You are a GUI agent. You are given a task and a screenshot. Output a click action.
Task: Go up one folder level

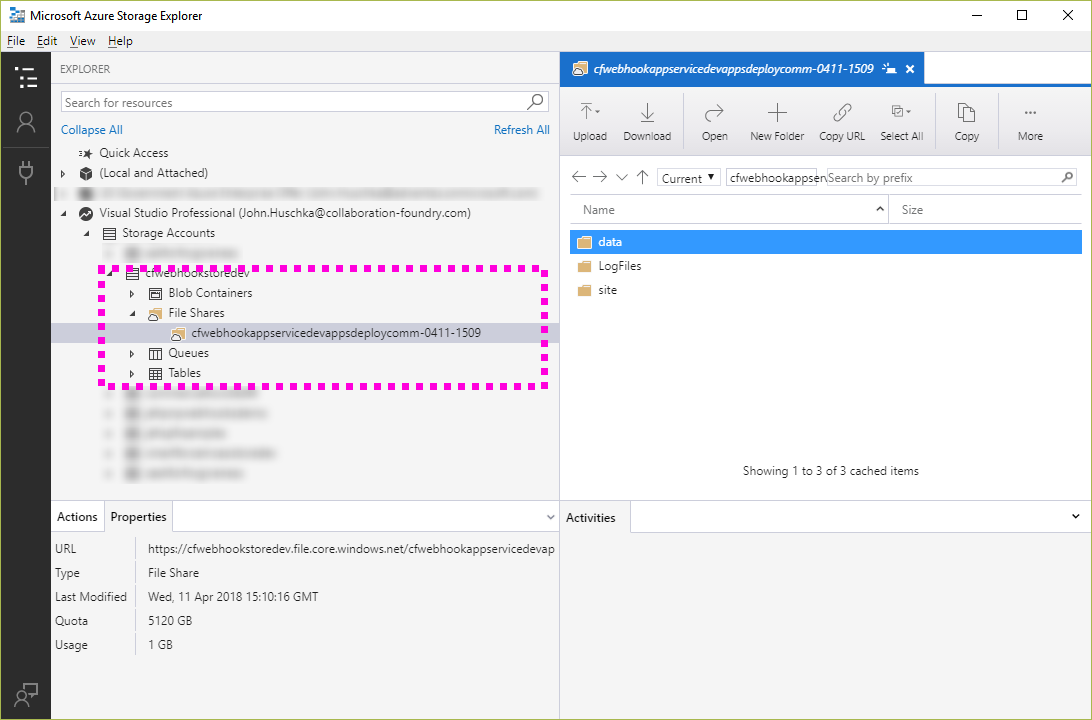pyautogui.click(x=642, y=177)
